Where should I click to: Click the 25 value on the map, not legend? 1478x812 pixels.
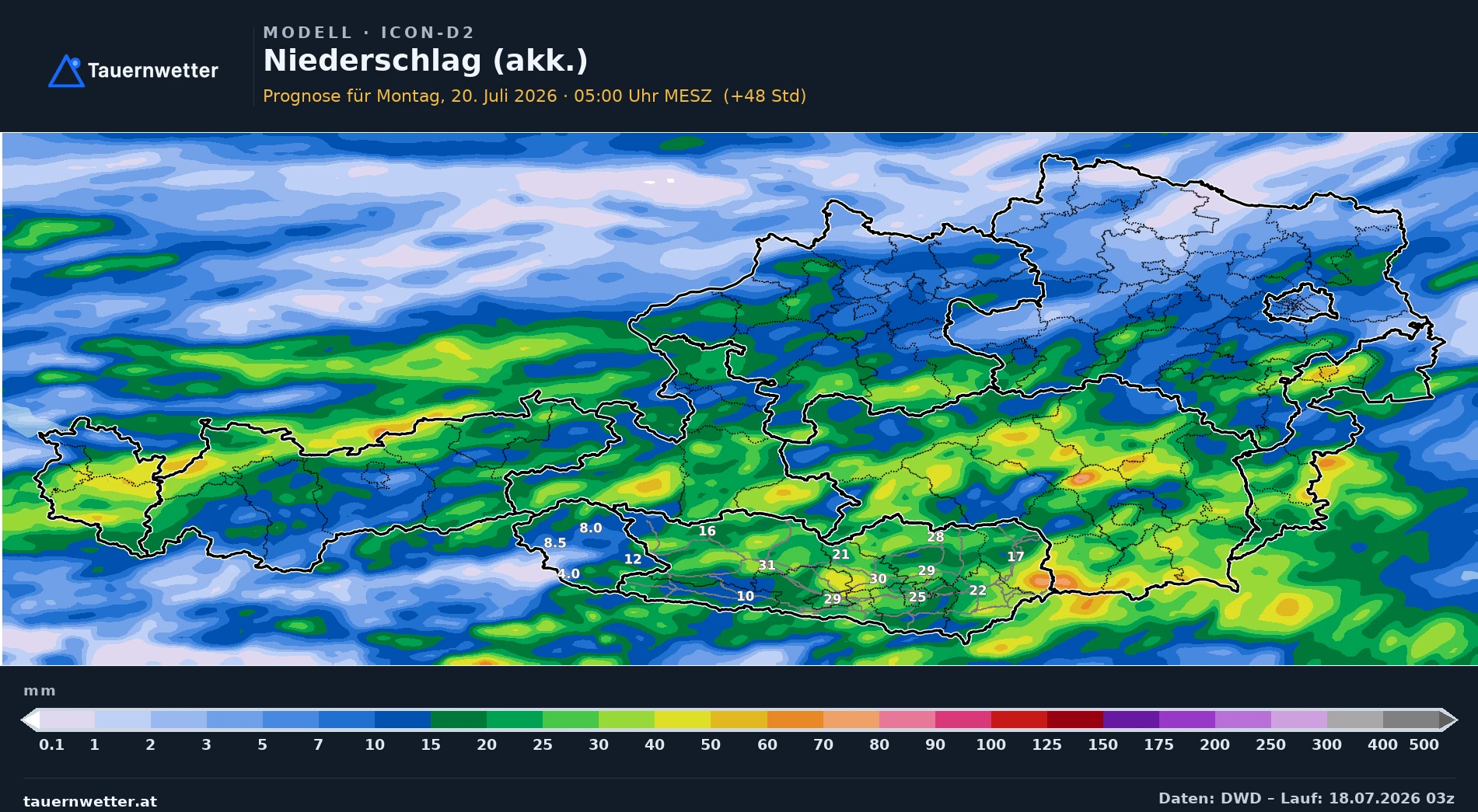coord(917,597)
